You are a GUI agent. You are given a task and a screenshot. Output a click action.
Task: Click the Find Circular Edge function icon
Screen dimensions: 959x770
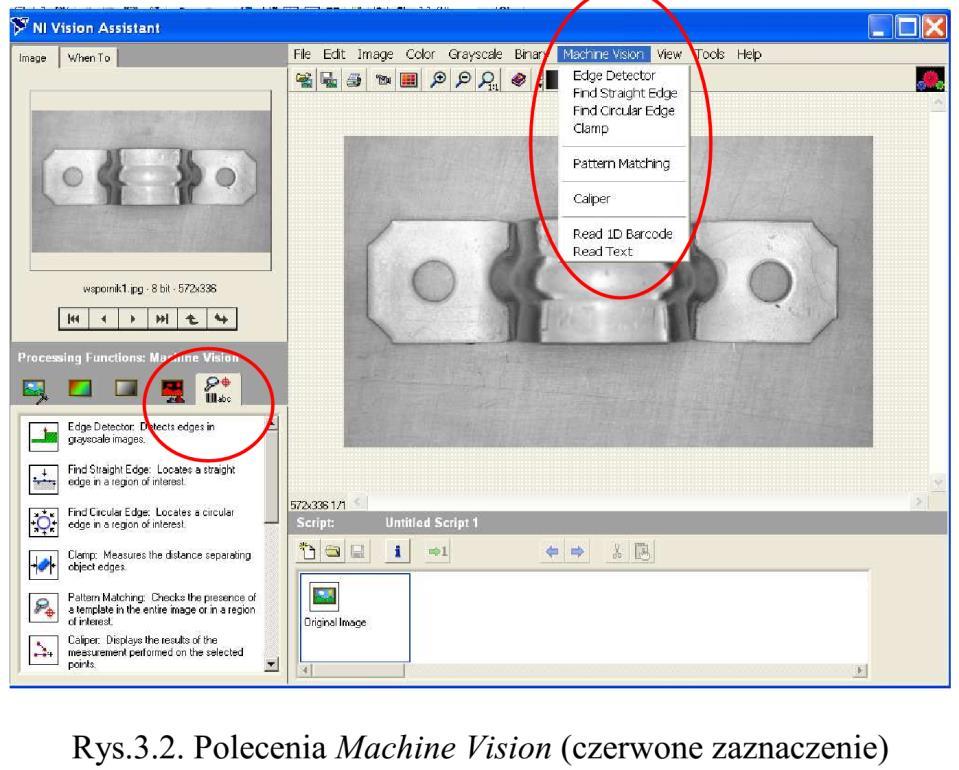(x=43, y=522)
